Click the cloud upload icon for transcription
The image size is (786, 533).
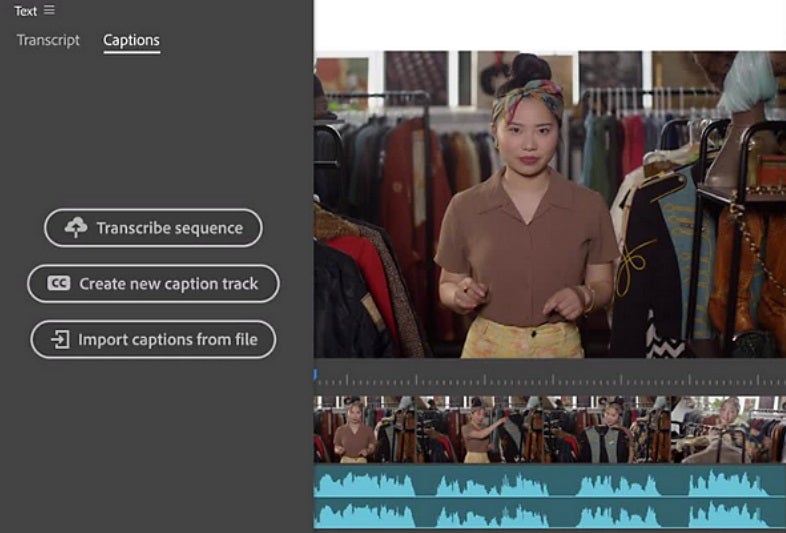(76, 228)
